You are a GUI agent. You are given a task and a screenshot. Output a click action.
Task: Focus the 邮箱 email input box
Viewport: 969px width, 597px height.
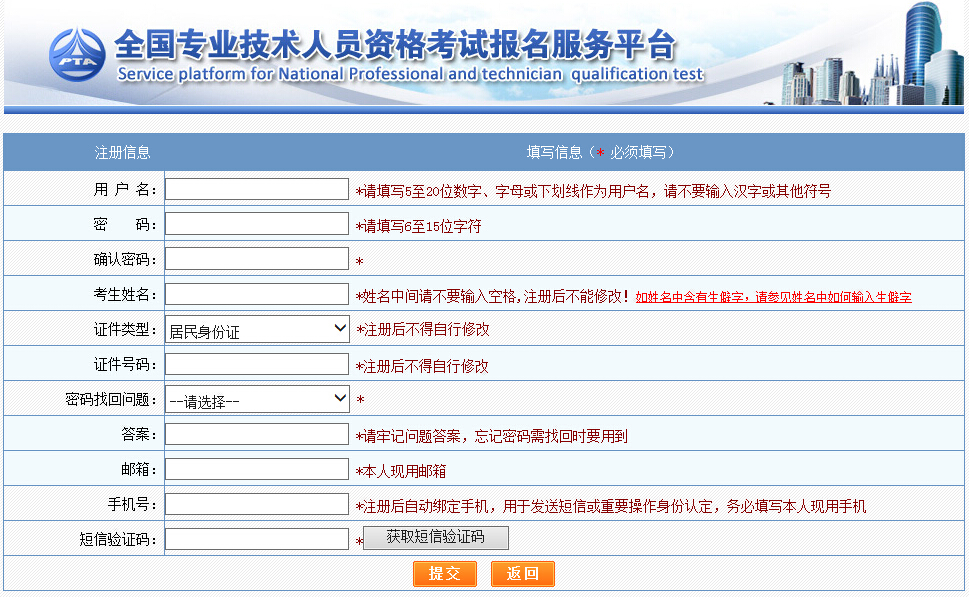coord(256,469)
